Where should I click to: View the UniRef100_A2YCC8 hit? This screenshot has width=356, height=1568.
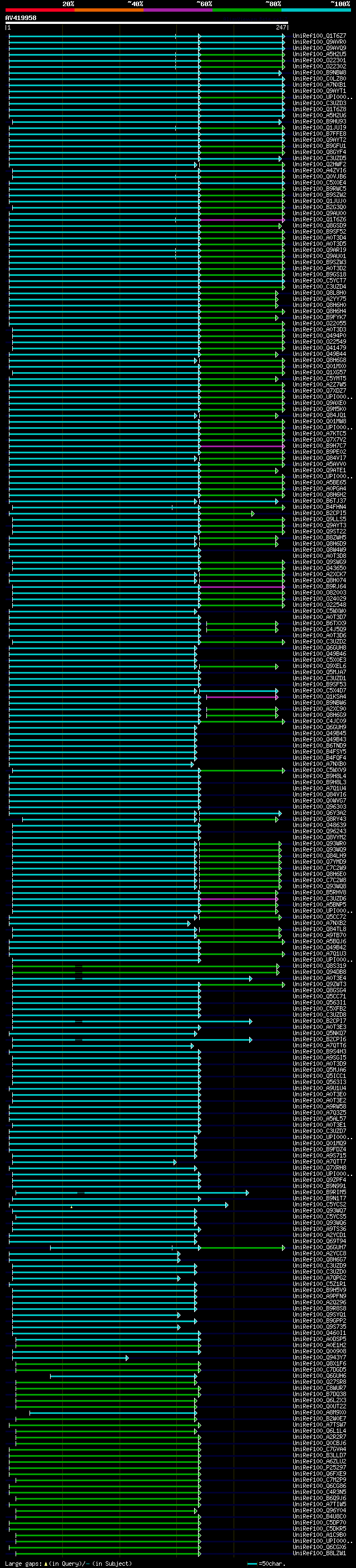coord(319,1253)
